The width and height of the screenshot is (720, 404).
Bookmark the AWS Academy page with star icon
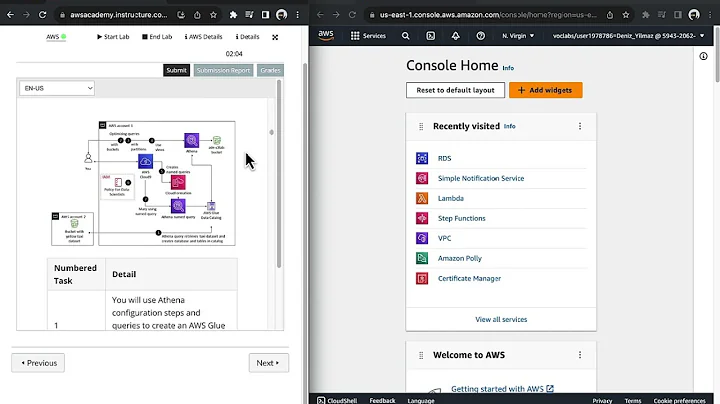pyautogui.click(x=213, y=15)
